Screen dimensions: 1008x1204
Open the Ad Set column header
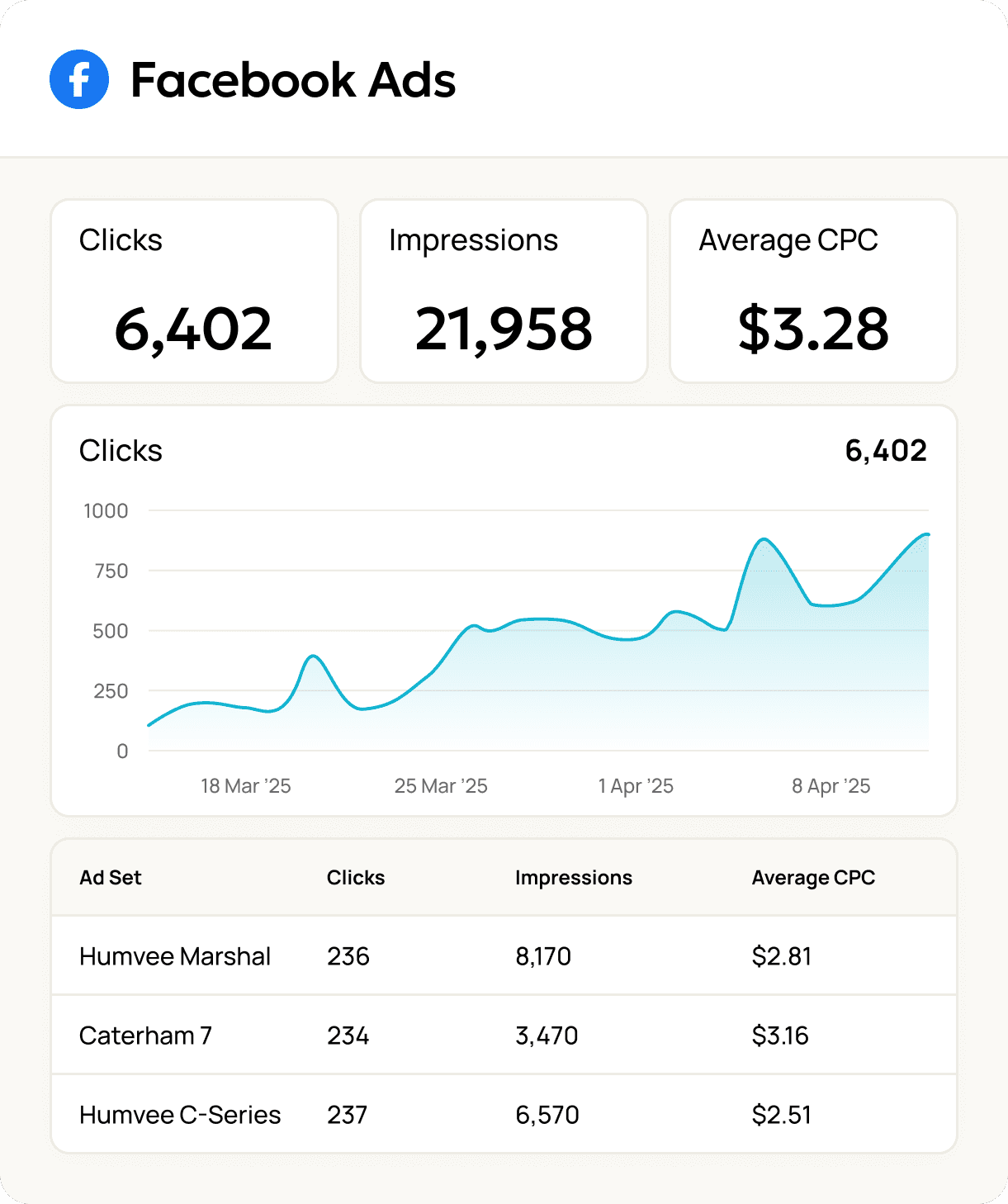click(x=110, y=878)
